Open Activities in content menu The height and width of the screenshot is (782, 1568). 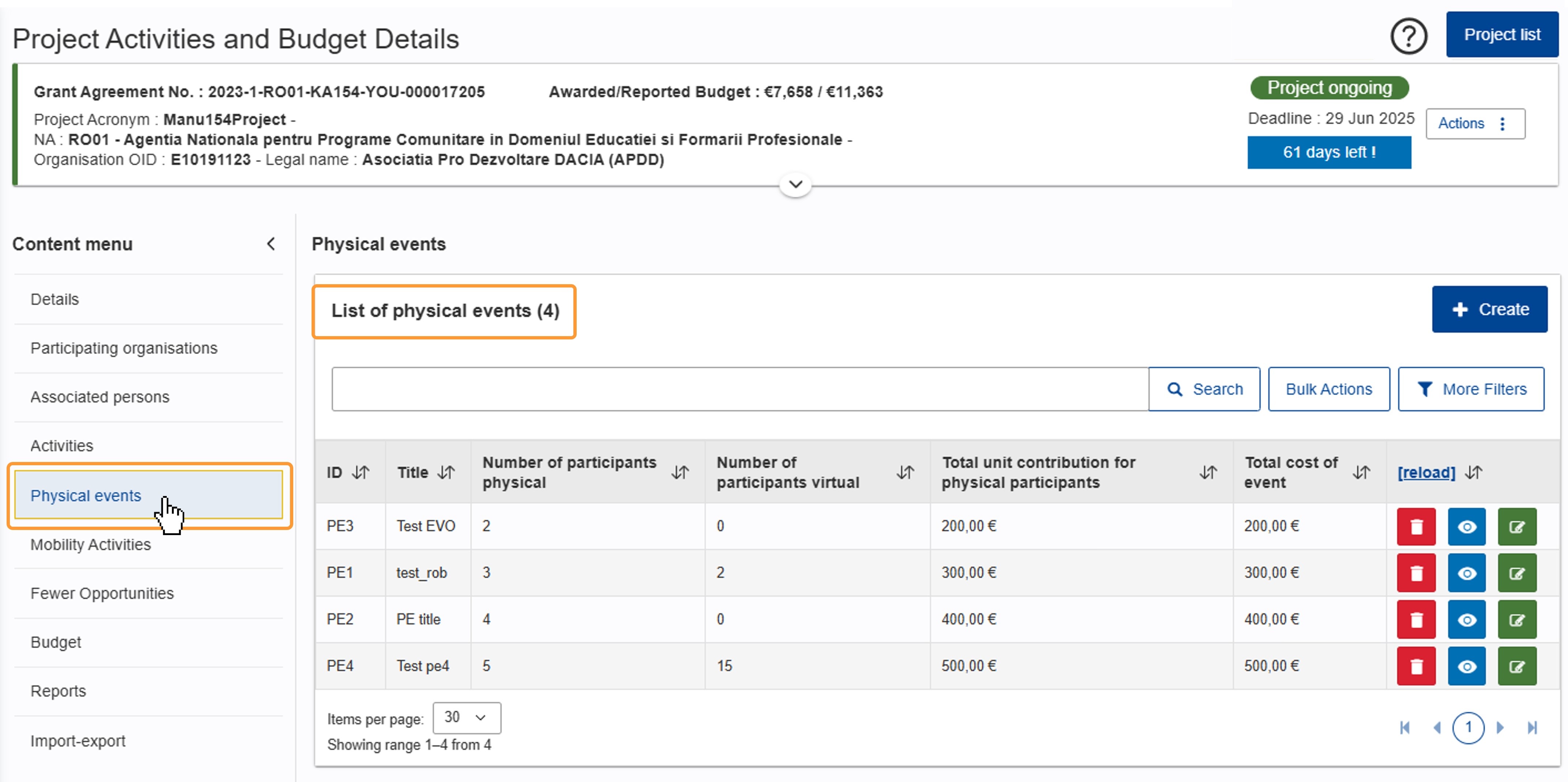click(x=148, y=445)
